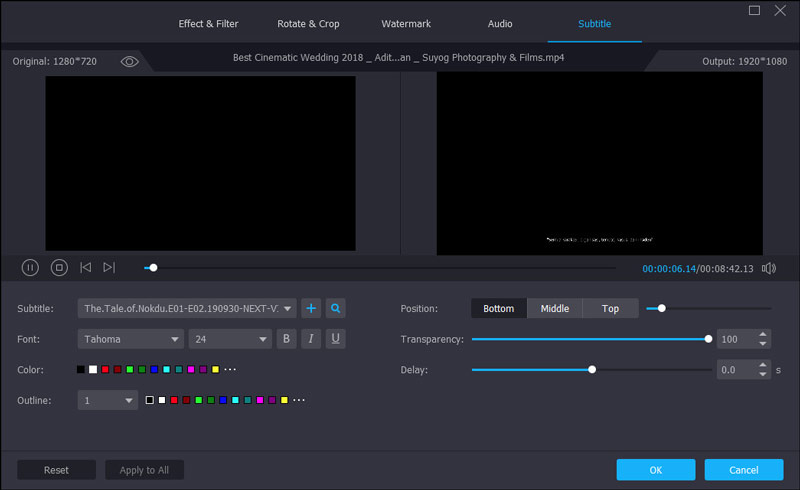Search for subtitles online

(336, 308)
